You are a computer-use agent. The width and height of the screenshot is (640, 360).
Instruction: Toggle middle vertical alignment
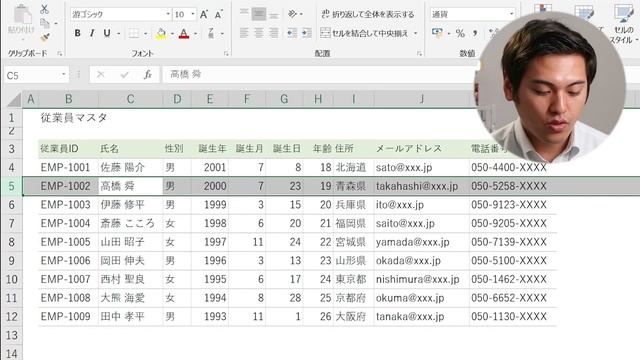pos(259,14)
